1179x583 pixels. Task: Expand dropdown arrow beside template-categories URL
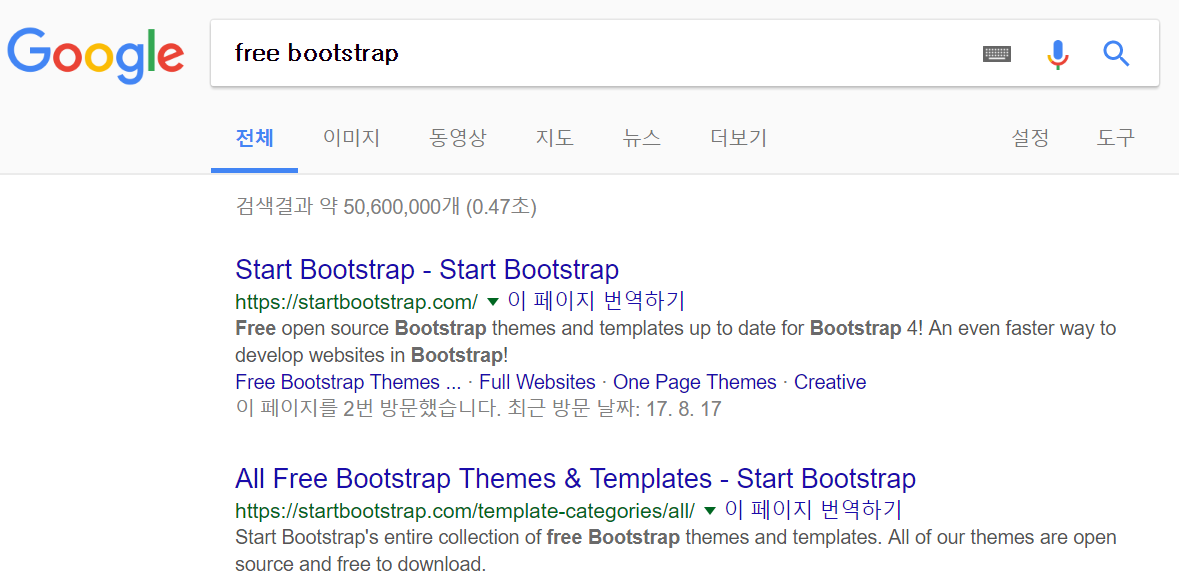(709, 511)
